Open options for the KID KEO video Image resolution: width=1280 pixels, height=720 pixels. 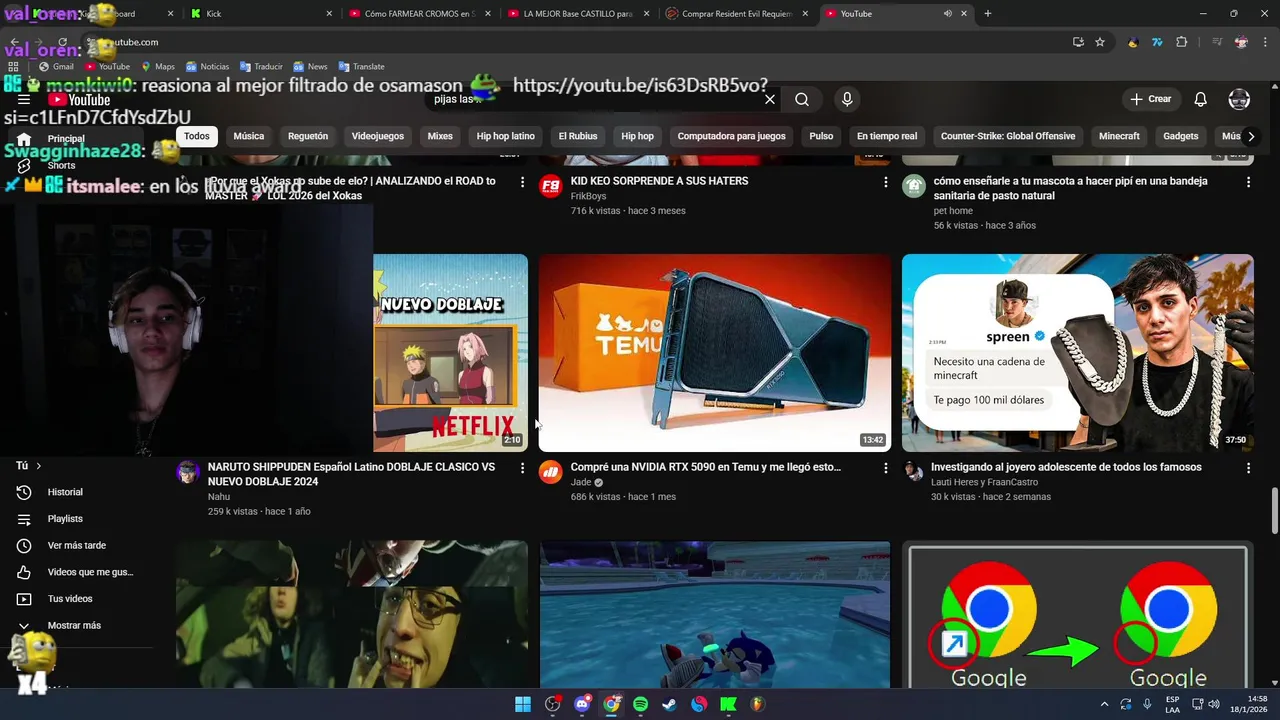pyautogui.click(x=885, y=182)
